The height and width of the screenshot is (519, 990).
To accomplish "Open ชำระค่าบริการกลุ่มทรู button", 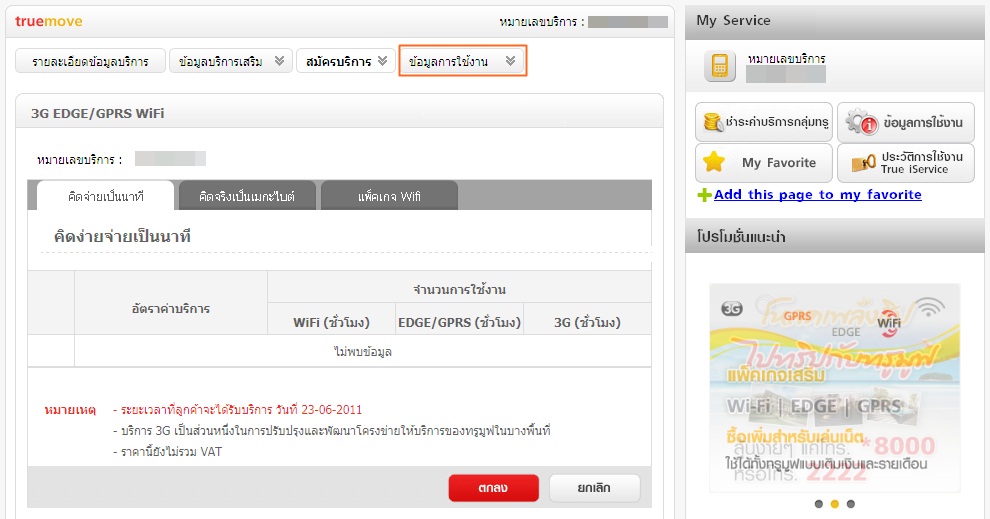I will 764,122.
